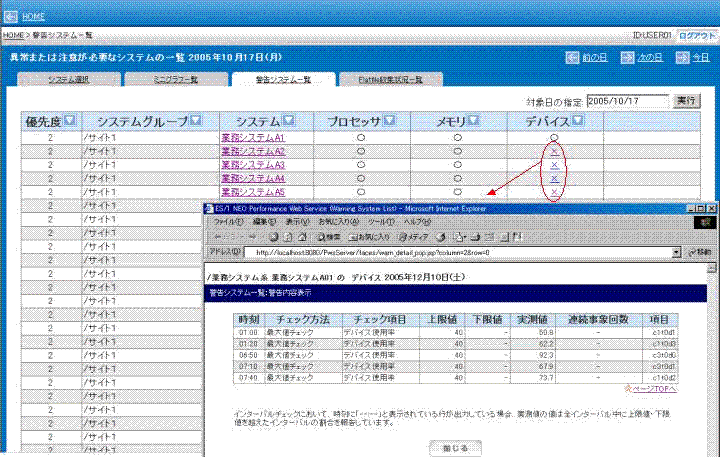Open the 業務システムA5 link
The width and height of the screenshot is (720, 457).
[253, 192]
